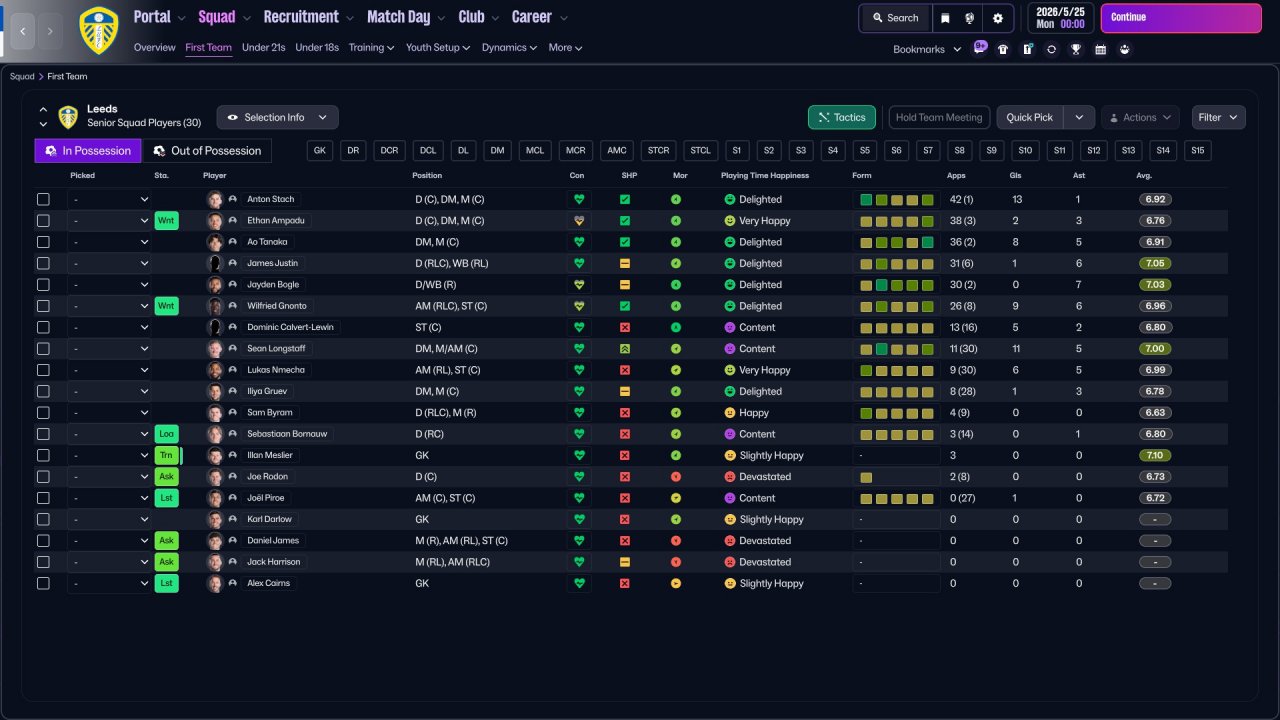Expand the Bookmarks dropdown
Image resolution: width=1280 pixels, height=720 pixels.
[x=927, y=49]
